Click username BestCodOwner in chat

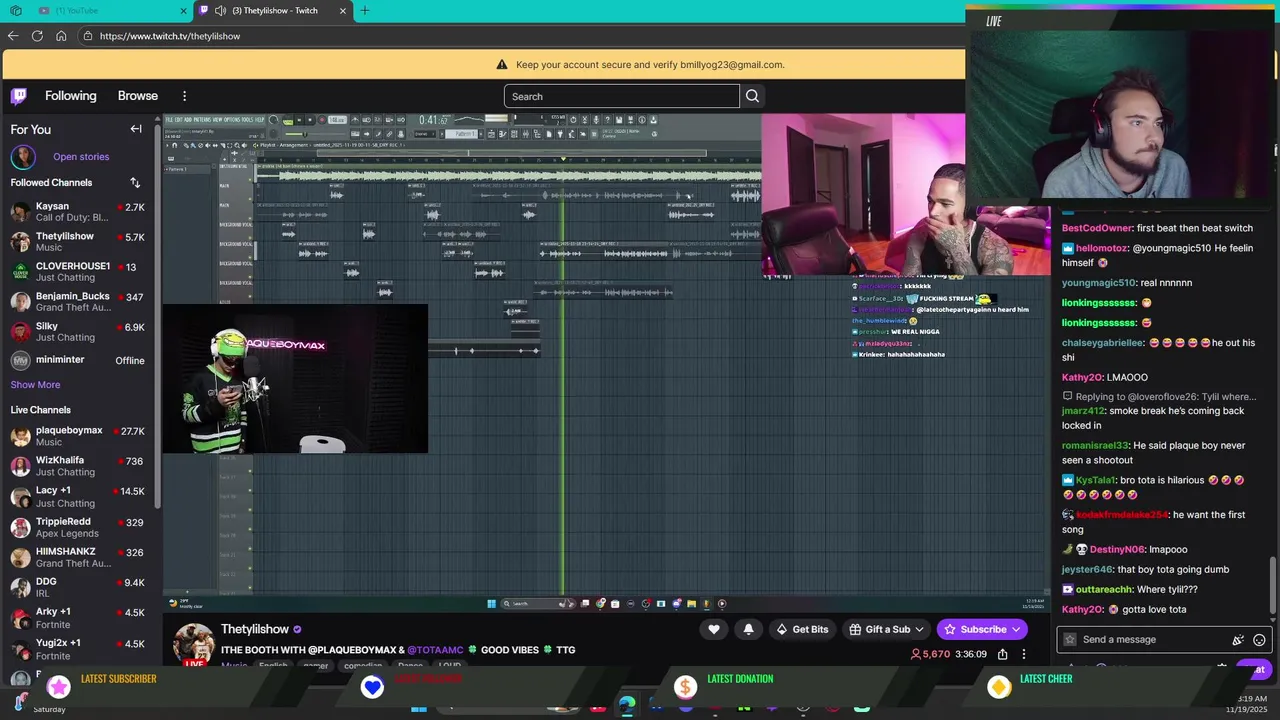pyautogui.click(x=1097, y=228)
